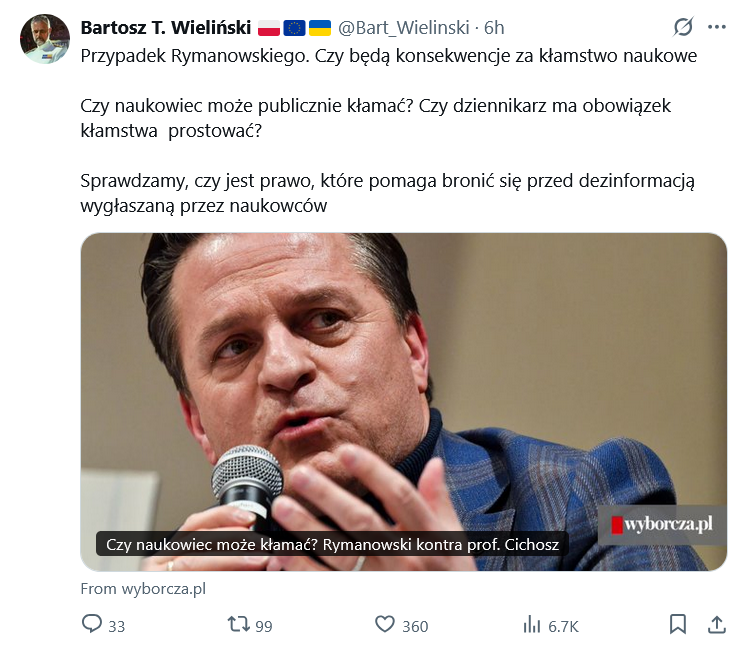Follow the 'From wyborcza.pl' source link

coord(143,589)
